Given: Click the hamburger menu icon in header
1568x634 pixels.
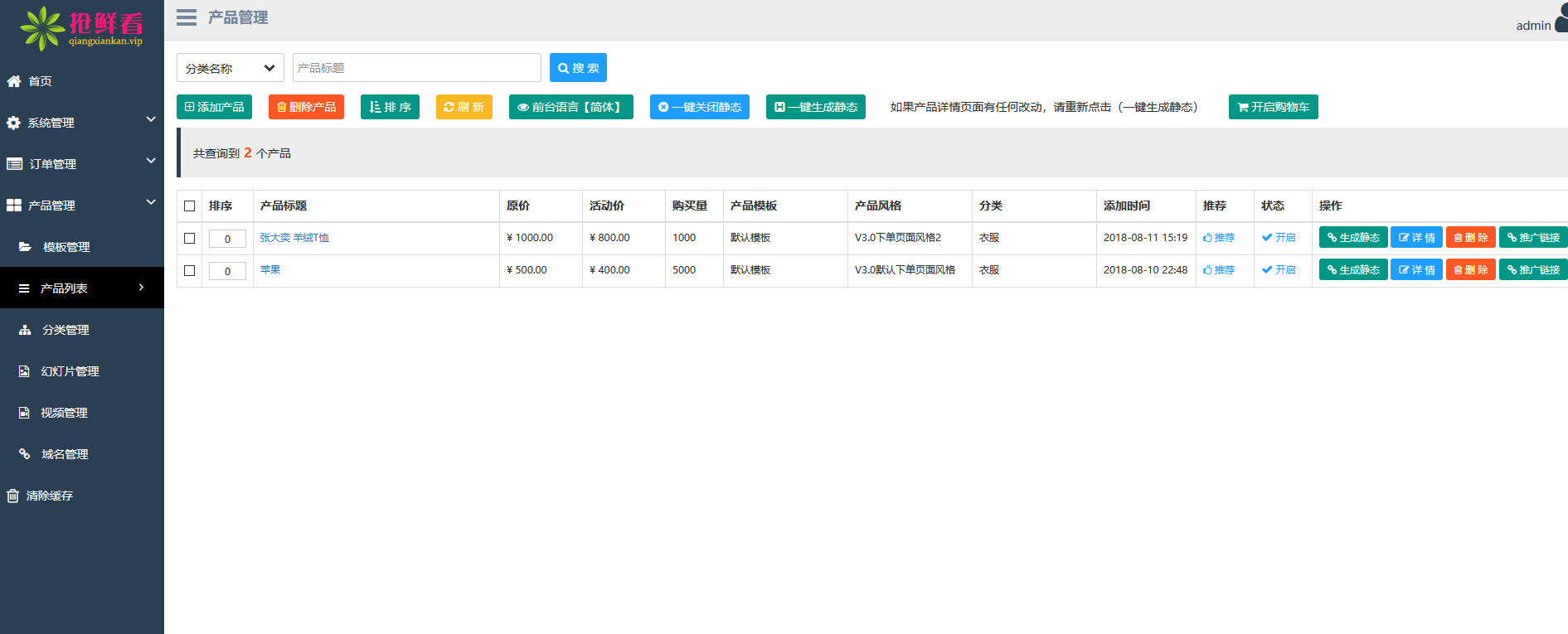Looking at the screenshot, I should point(187,17).
